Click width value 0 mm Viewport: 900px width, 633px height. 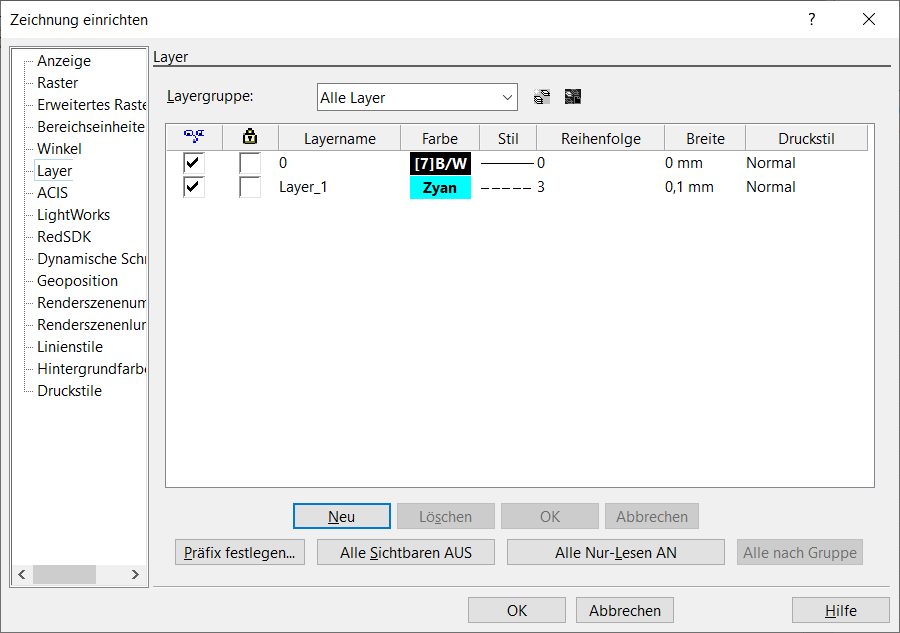[684, 163]
